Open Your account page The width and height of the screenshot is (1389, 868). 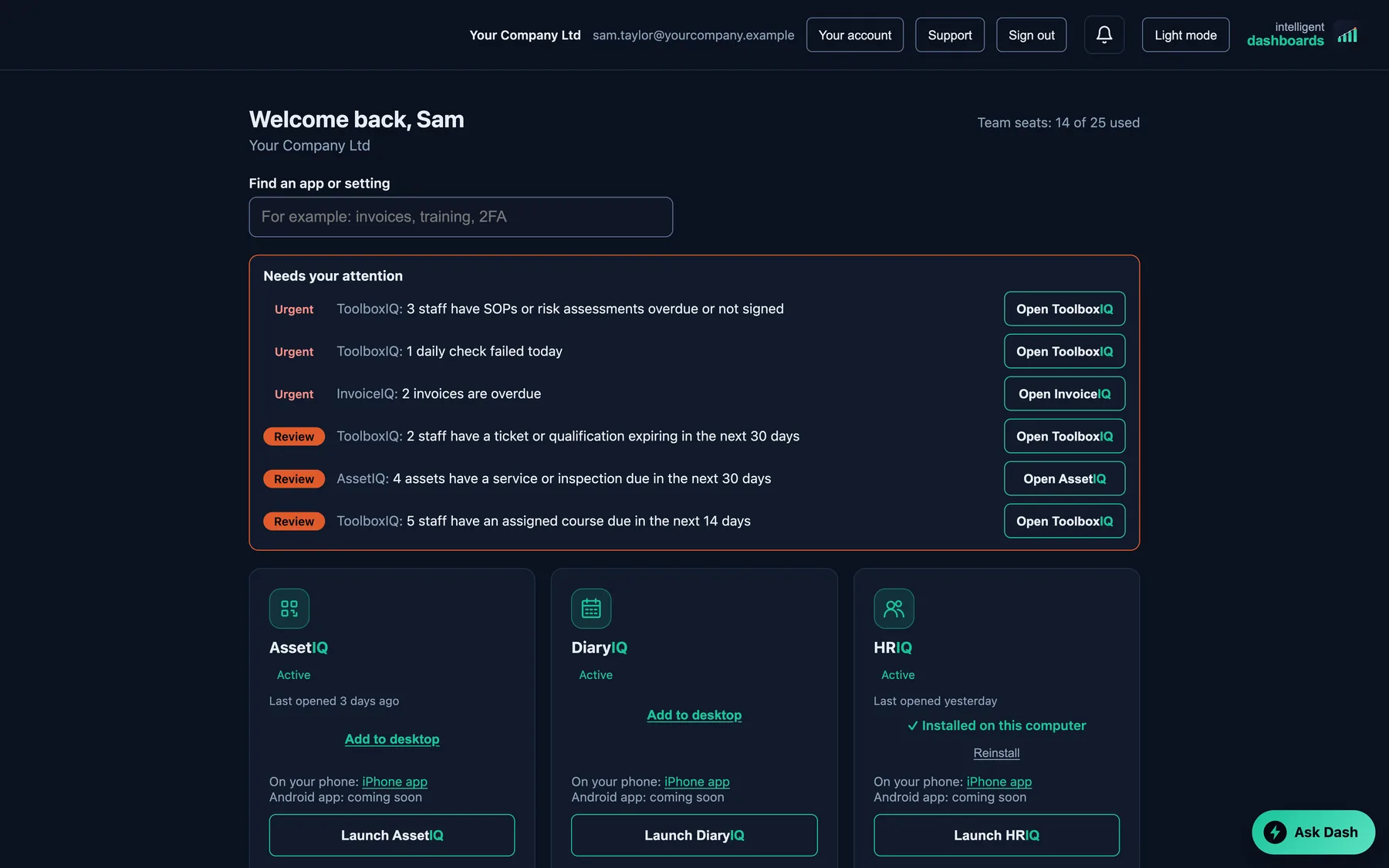click(855, 35)
